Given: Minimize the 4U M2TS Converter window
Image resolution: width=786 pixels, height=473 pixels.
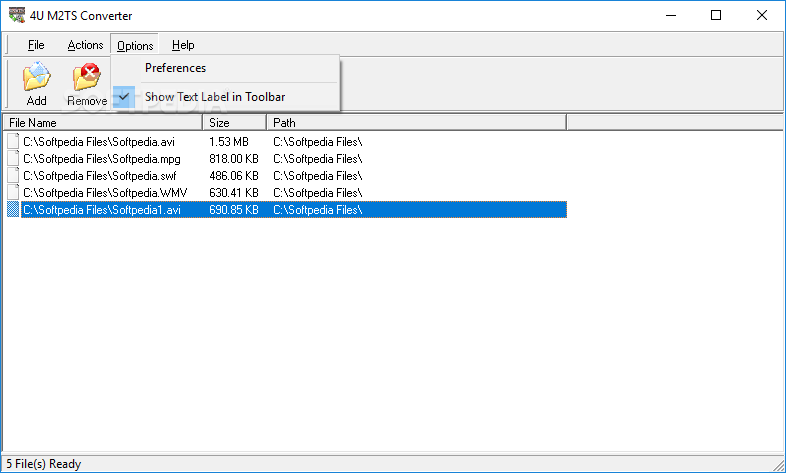Looking at the screenshot, I should point(671,16).
